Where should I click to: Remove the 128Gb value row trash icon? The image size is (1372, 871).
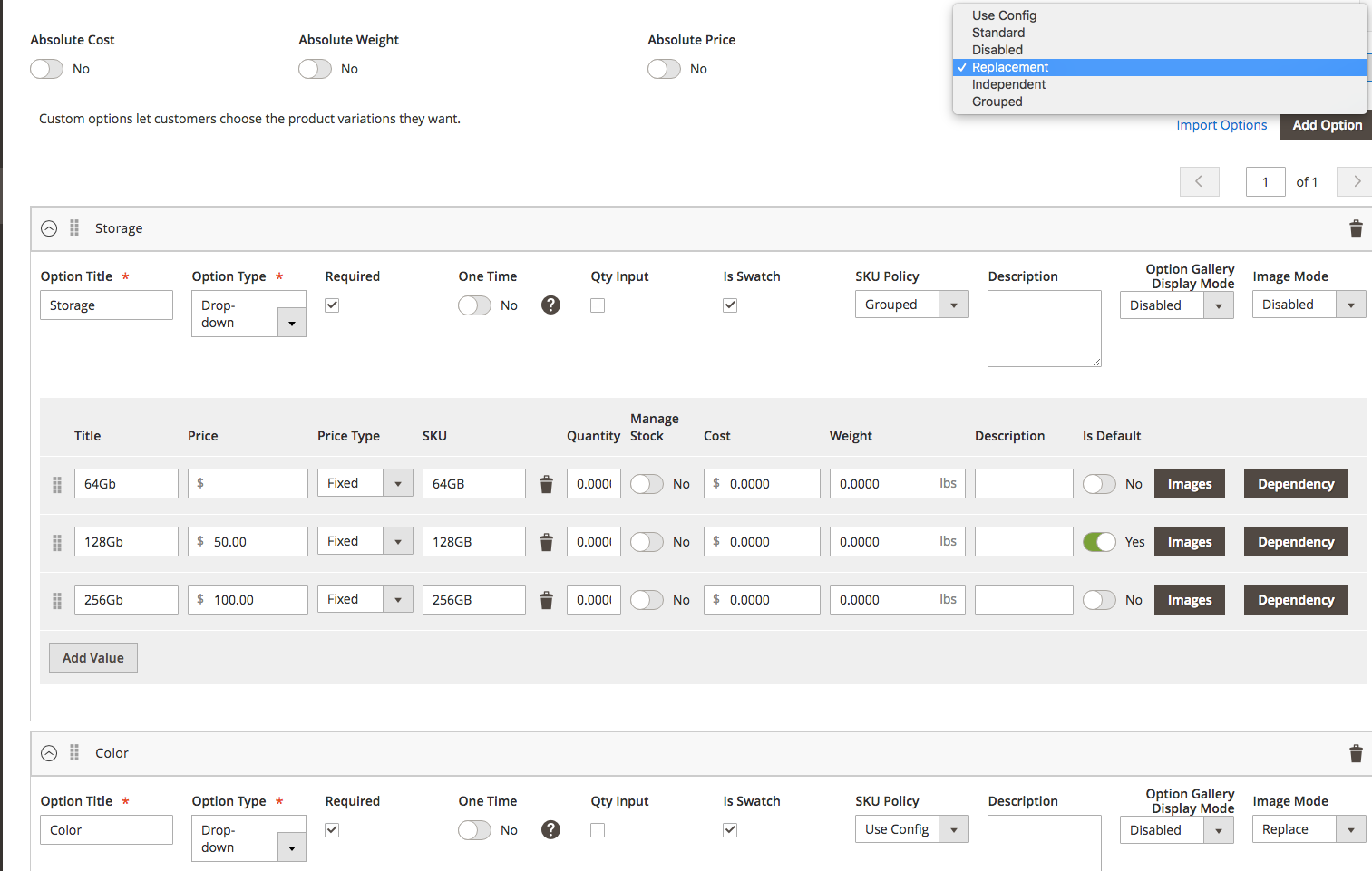coord(546,542)
